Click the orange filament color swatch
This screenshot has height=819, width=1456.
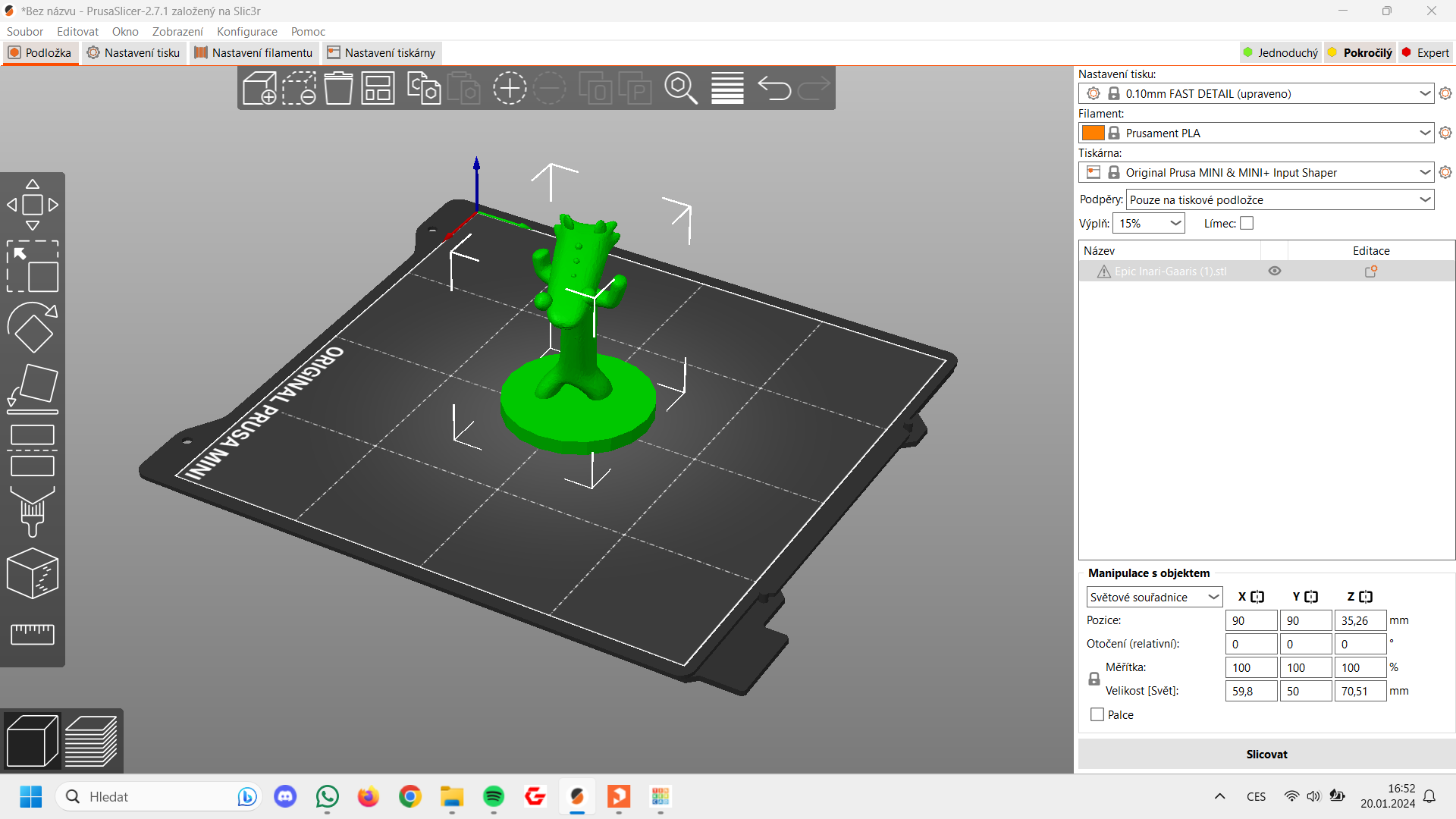[1093, 133]
